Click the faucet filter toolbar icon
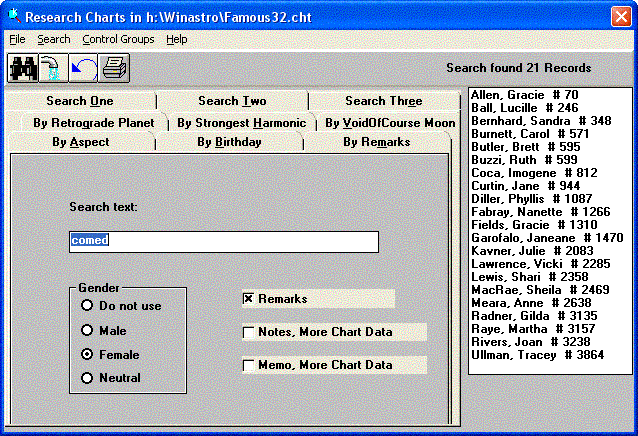The height and width of the screenshot is (436, 638). [52, 68]
